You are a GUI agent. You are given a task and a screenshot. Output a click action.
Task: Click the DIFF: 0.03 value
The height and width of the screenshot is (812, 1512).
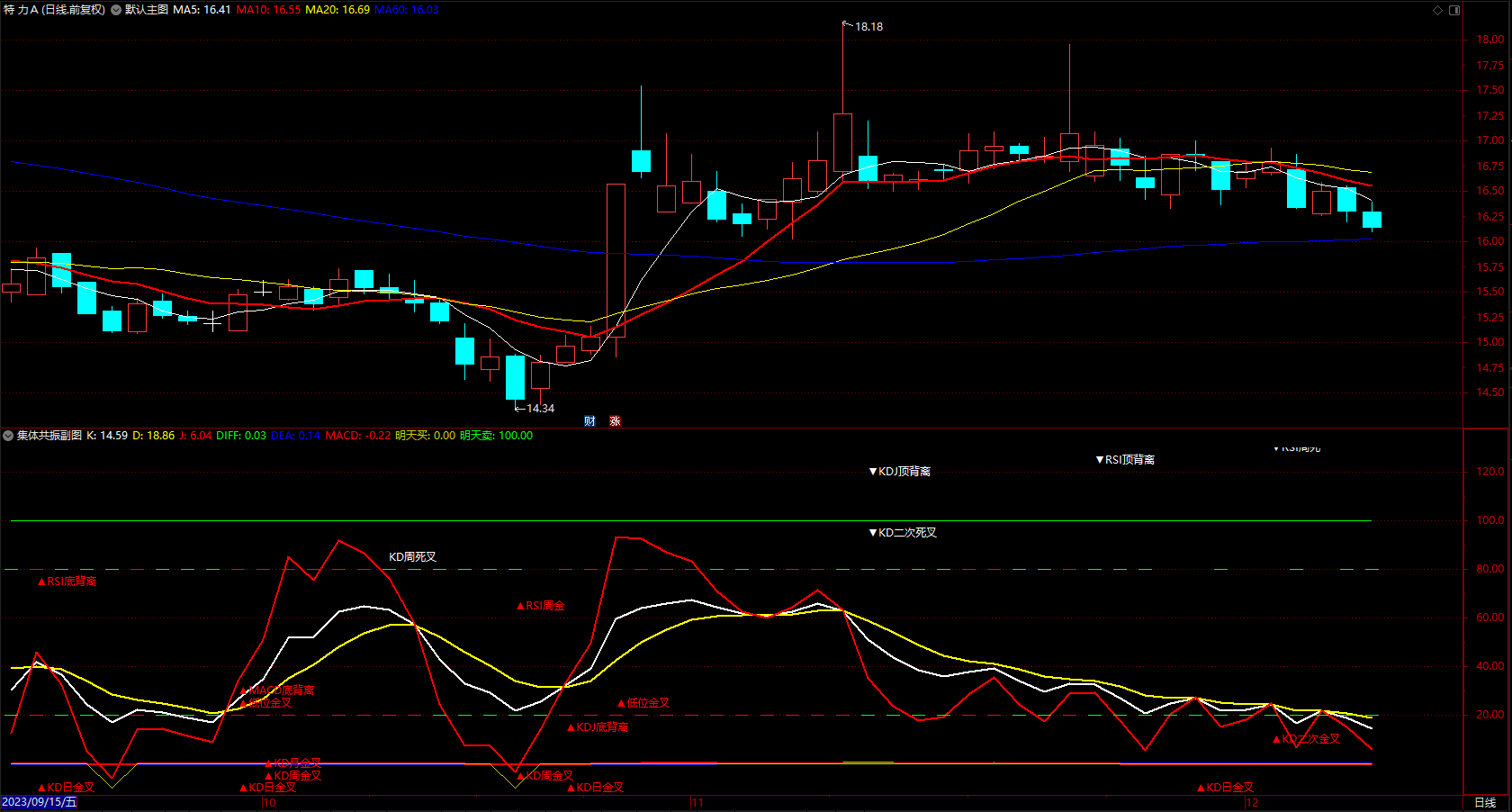pos(241,436)
